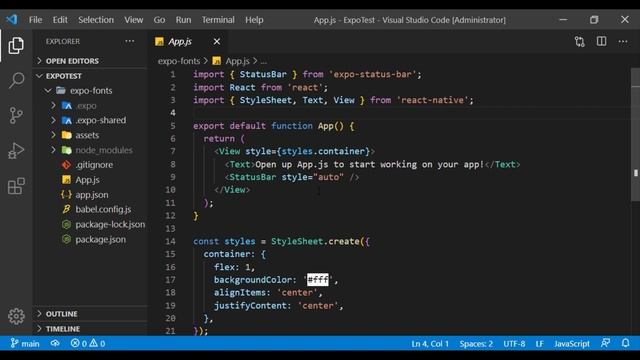Change end of line sequence LF
Screen dimensions: 640x360
[x=540, y=344]
